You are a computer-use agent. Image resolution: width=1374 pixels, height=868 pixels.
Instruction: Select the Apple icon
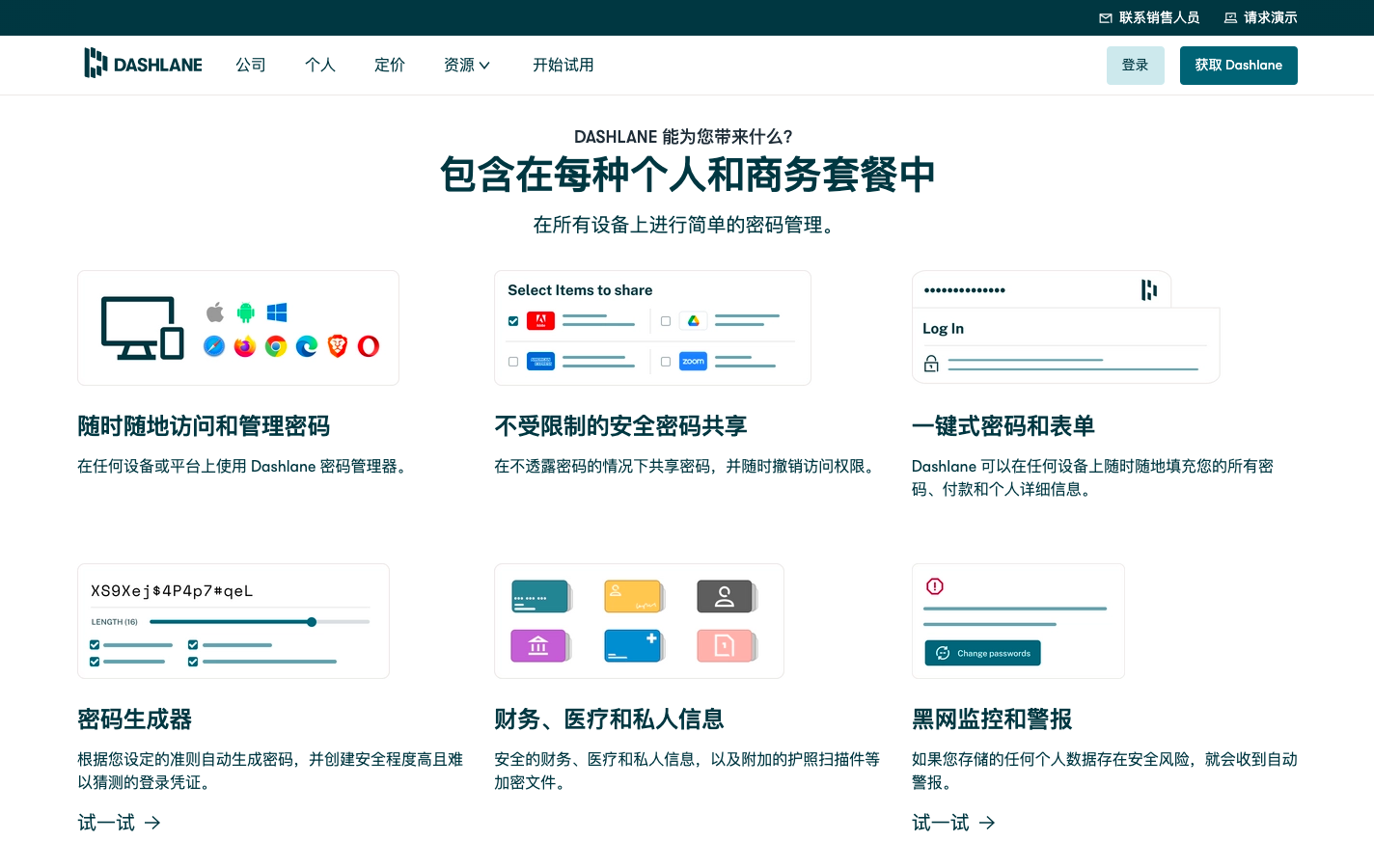[x=214, y=312]
